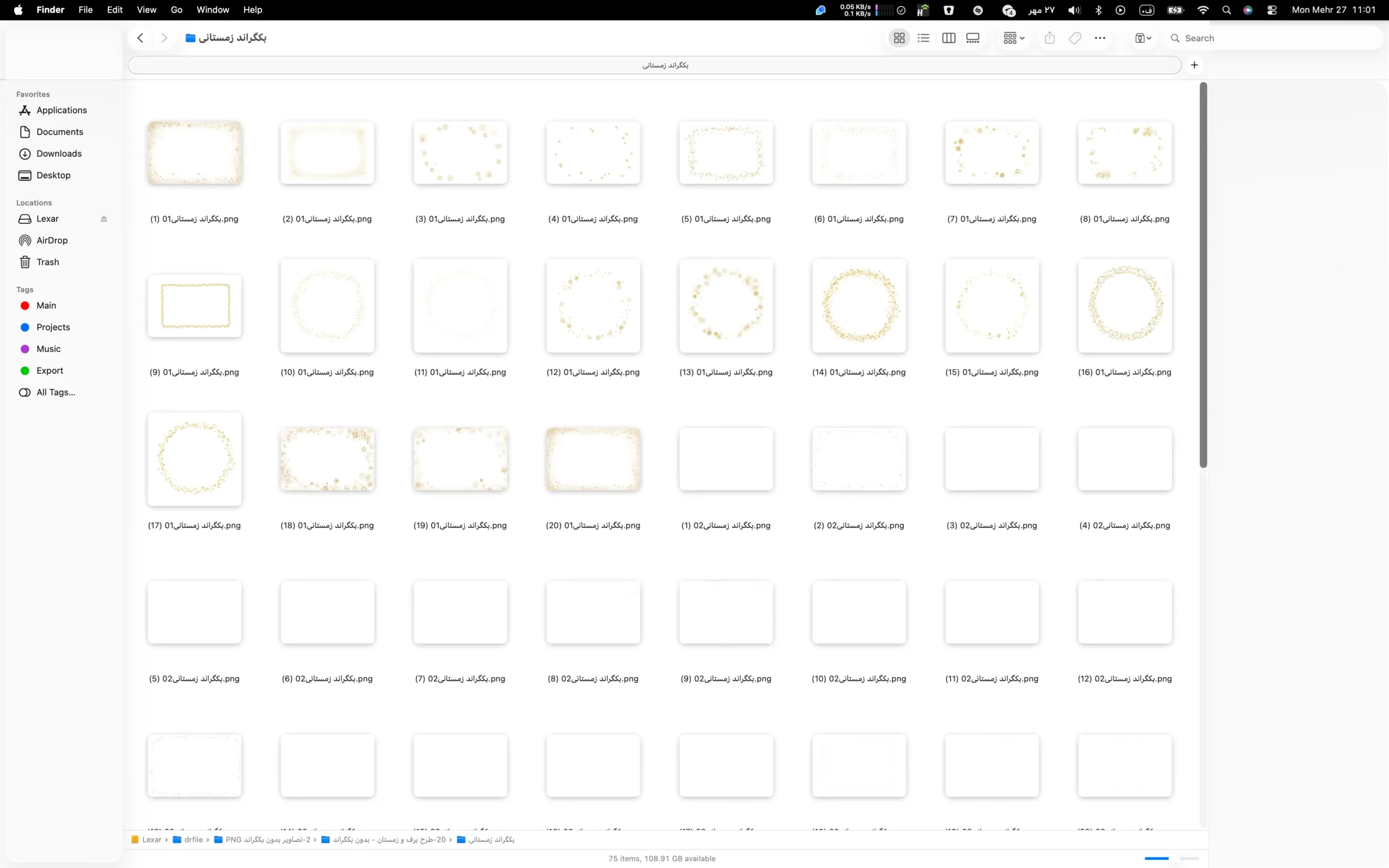This screenshot has width=1389, height=868.
Task: Switch to icon view
Action: tap(899, 38)
